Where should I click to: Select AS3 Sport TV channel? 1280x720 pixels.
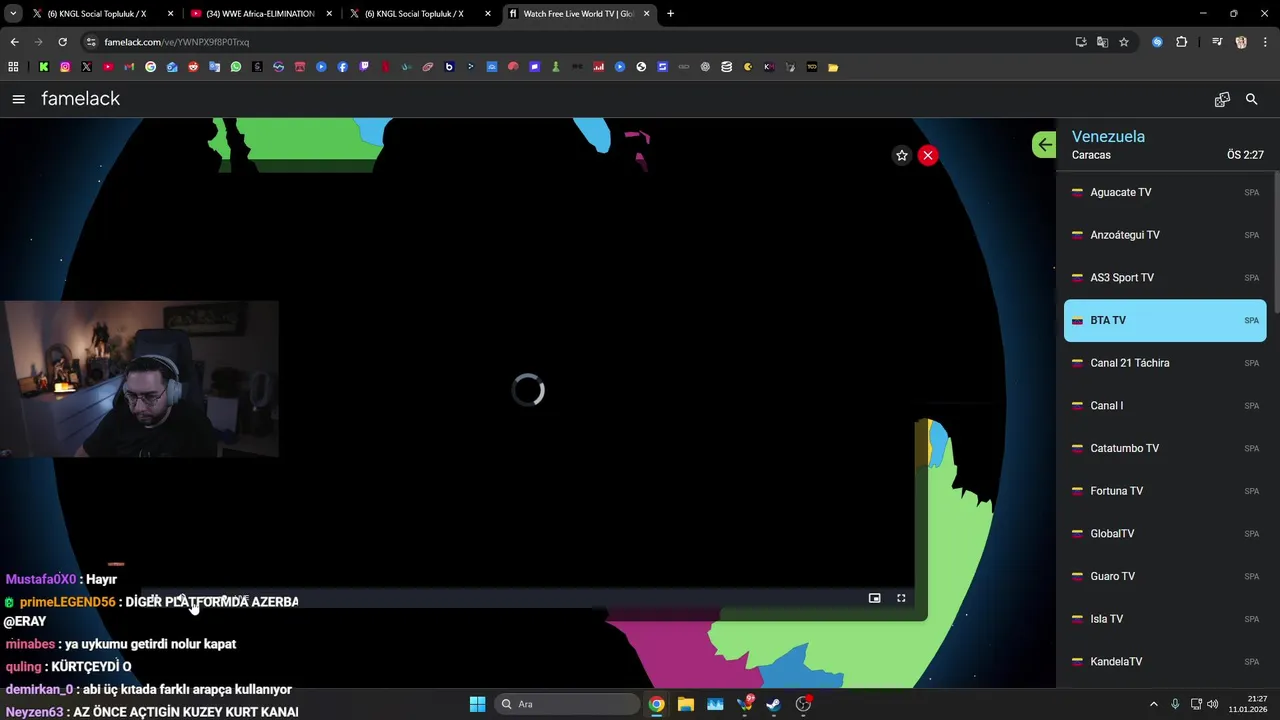(1165, 278)
